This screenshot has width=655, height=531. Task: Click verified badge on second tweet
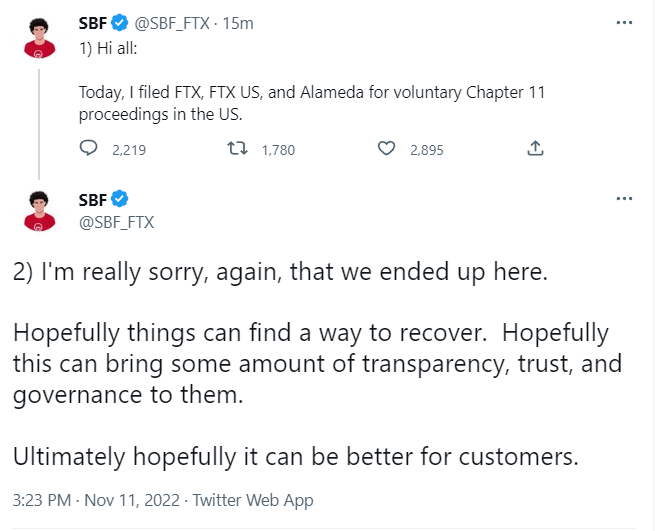[120, 198]
